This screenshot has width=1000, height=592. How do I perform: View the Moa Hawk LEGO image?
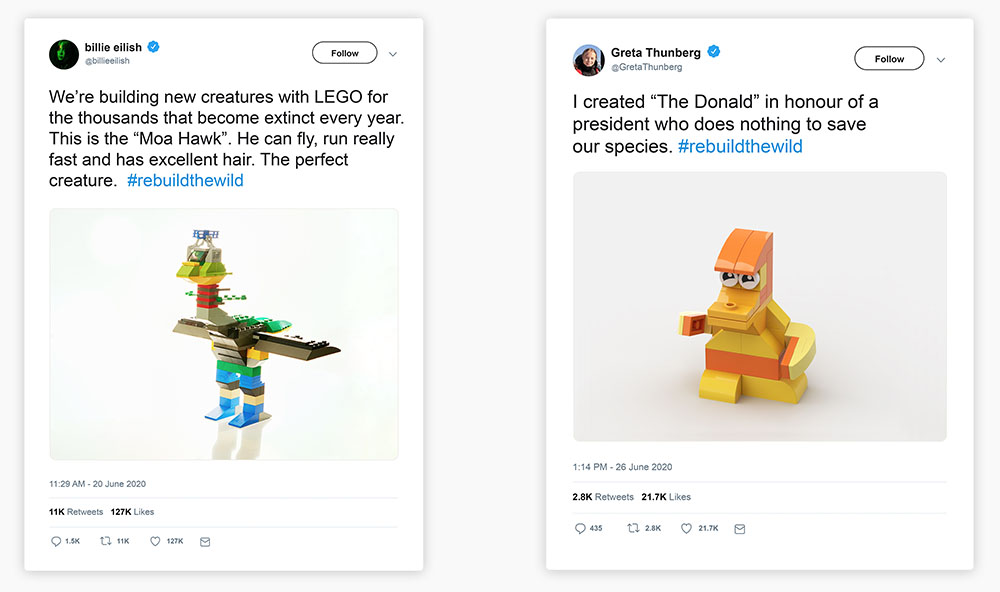(224, 334)
